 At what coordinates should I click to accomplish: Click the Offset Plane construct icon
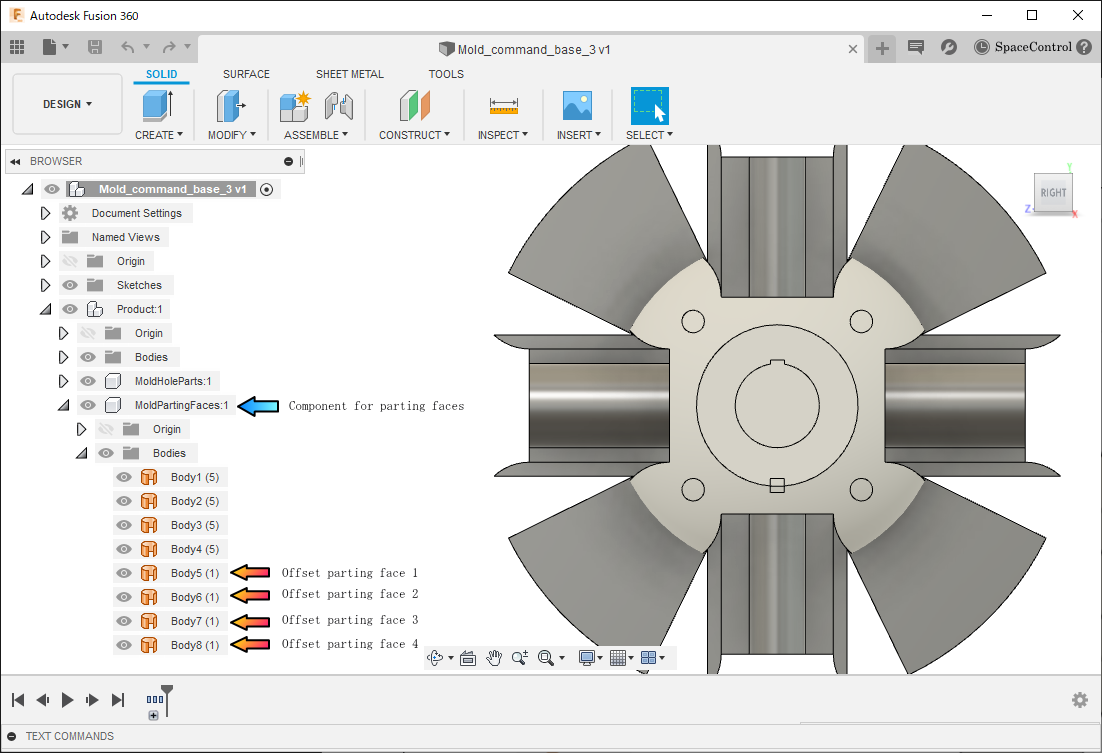pos(414,106)
